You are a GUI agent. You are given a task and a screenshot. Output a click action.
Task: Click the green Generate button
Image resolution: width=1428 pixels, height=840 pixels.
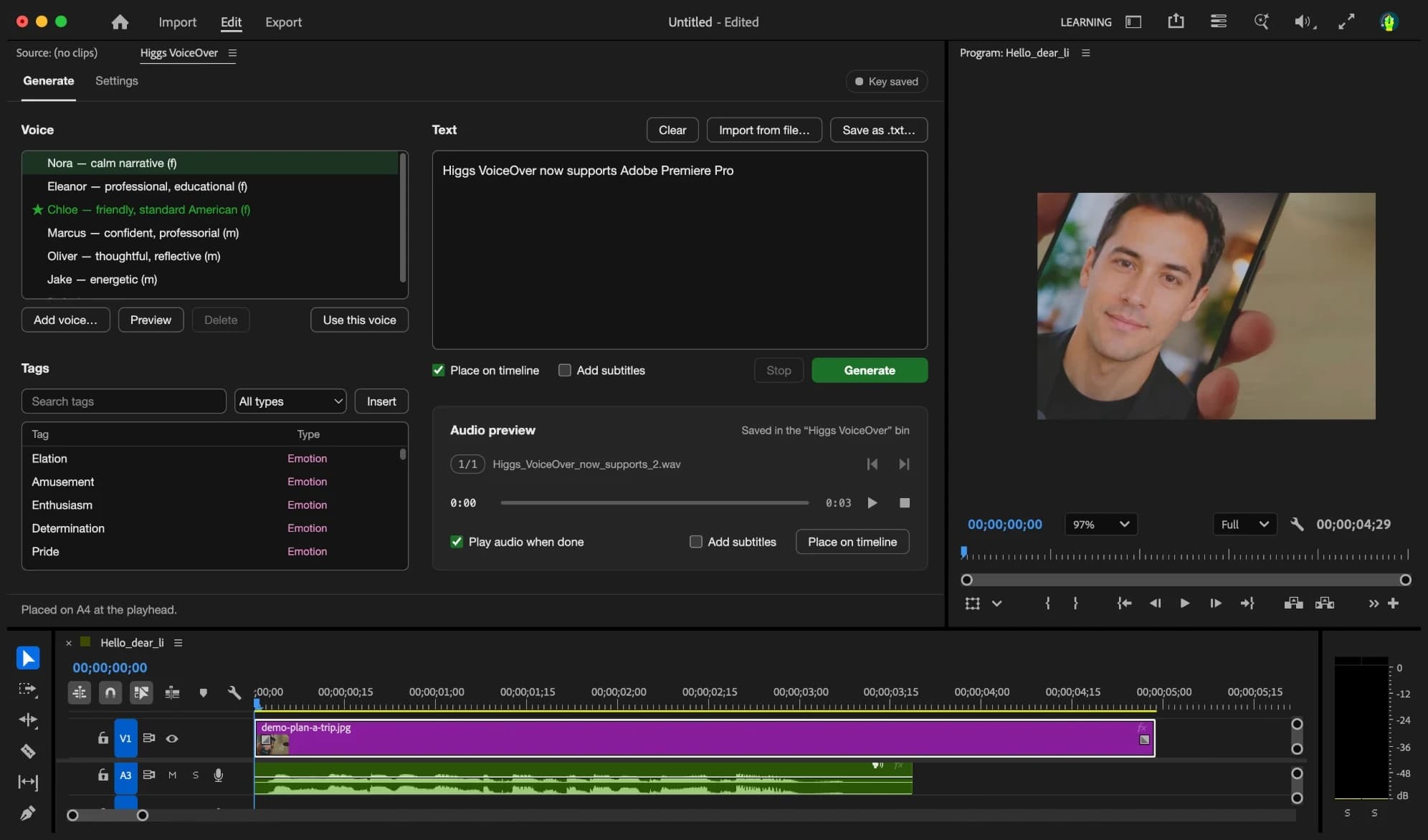pos(870,371)
